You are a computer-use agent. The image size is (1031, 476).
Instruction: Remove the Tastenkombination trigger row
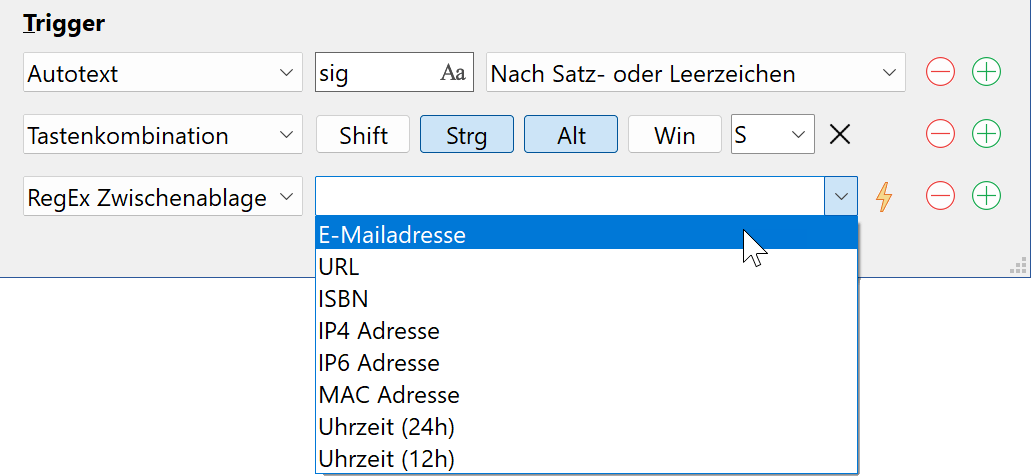click(940, 134)
